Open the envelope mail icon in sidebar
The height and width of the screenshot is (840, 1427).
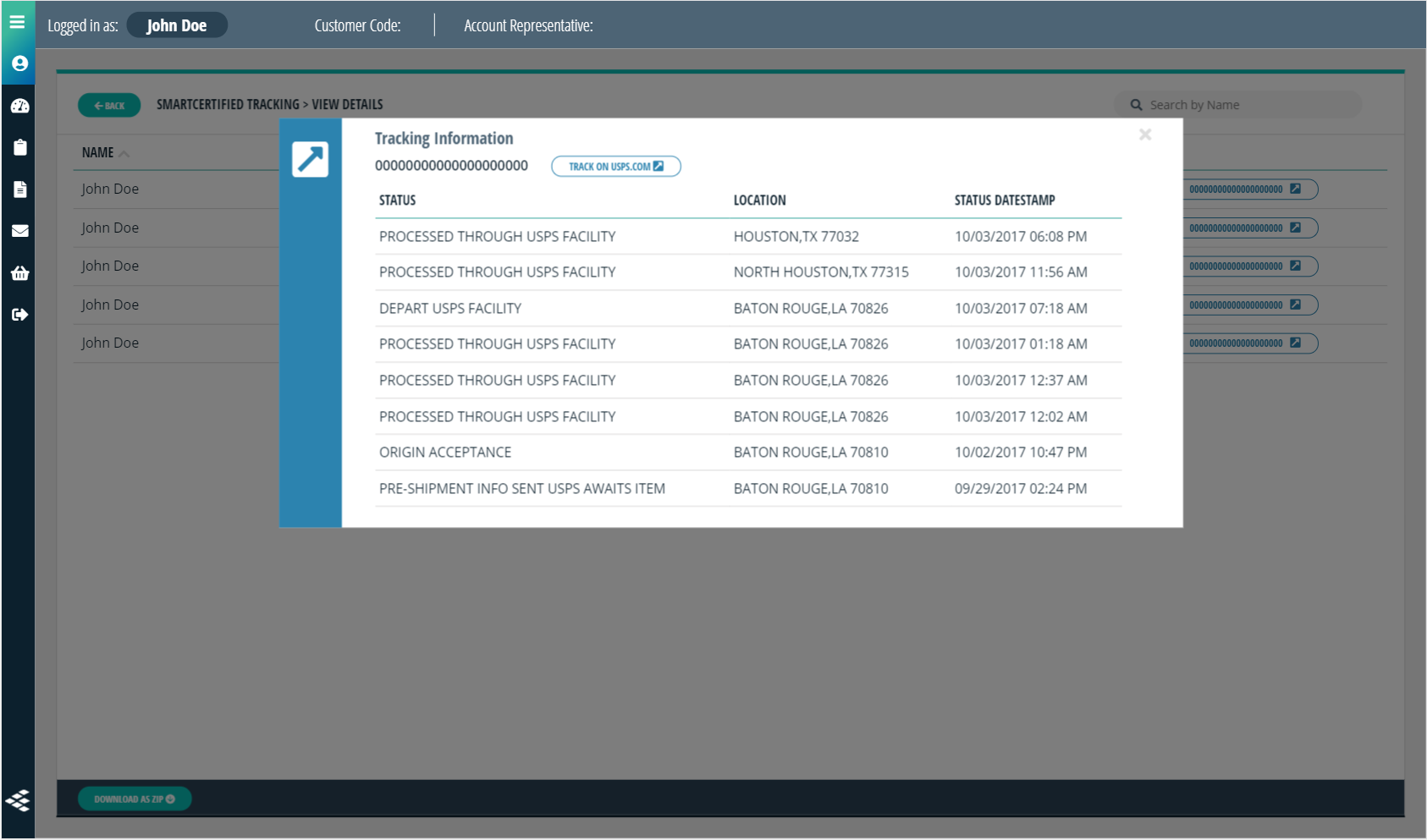tap(20, 230)
